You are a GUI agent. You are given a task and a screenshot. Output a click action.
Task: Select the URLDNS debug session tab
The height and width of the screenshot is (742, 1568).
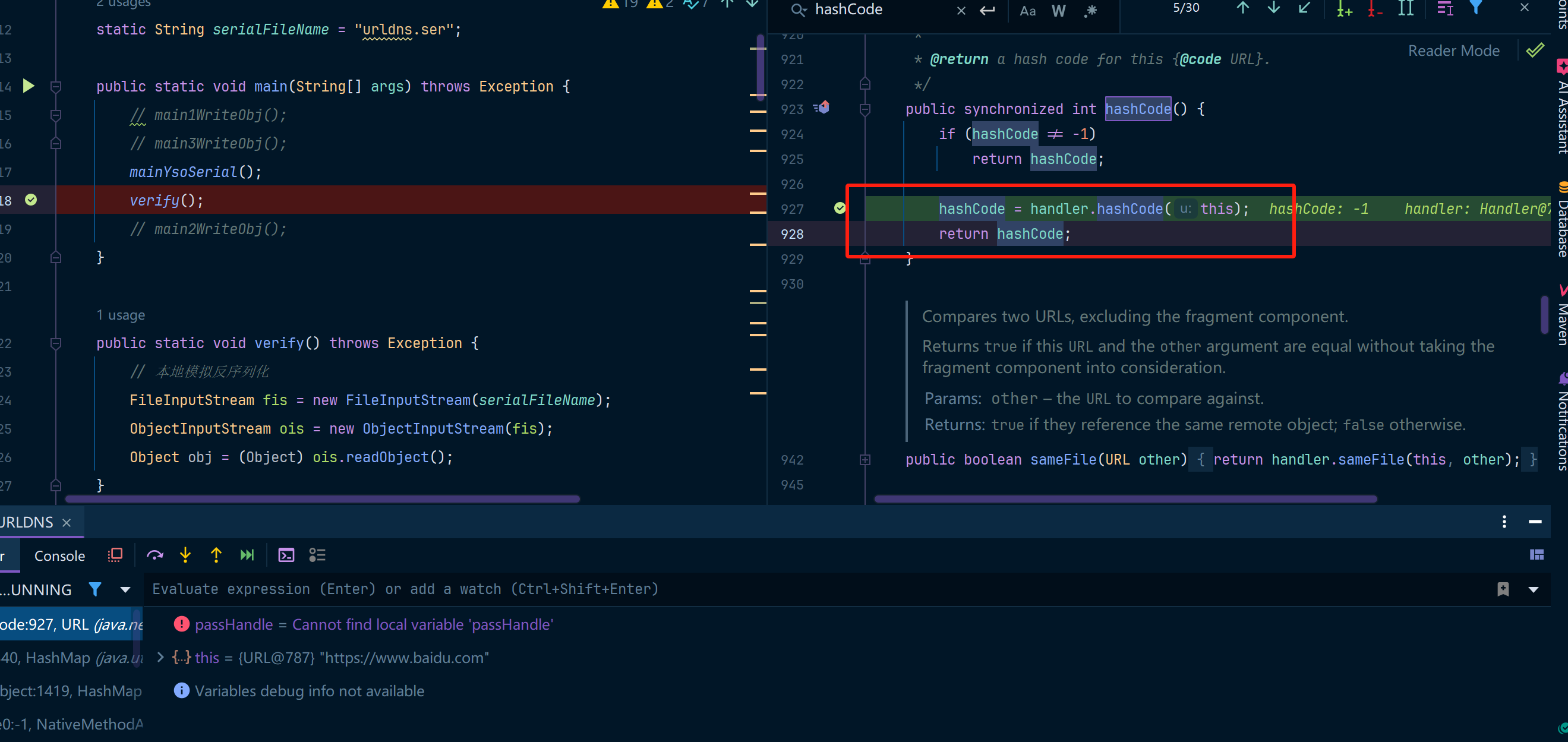tap(27, 522)
